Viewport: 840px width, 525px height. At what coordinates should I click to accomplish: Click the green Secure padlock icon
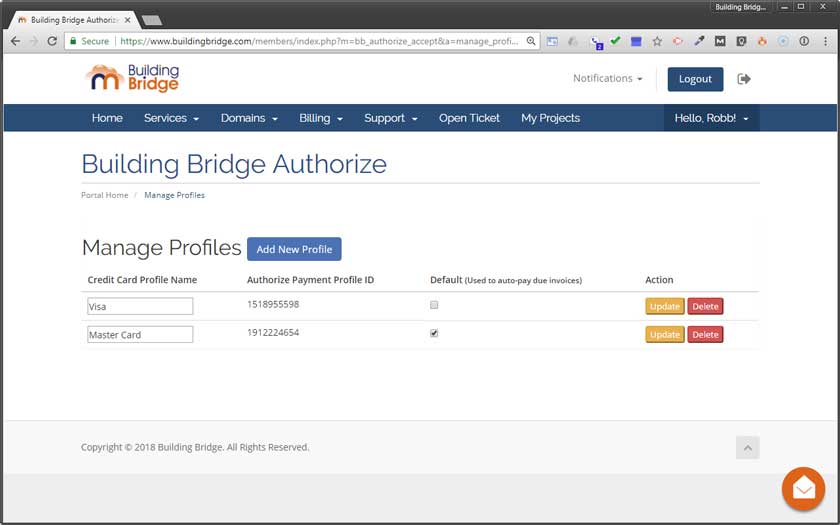(x=73, y=41)
